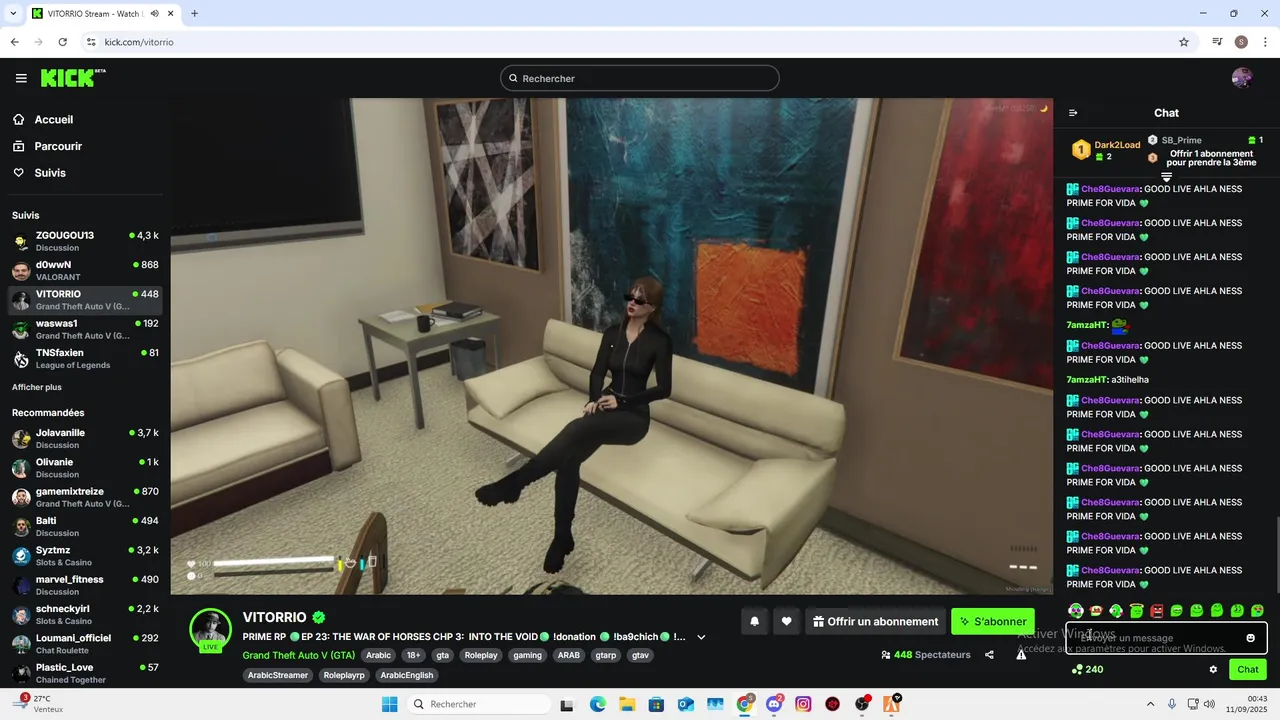Screen dimensions: 1280x720
Task: Insert the heart-eyes crying emote
Action: 1257,610
